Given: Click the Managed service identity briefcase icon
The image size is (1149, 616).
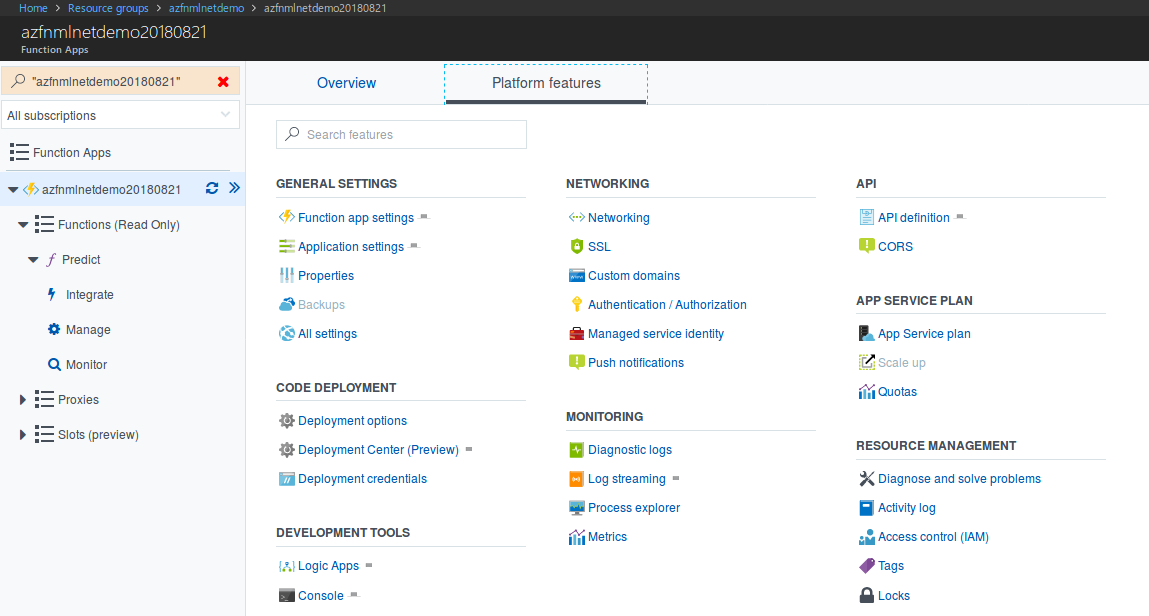Looking at the screenshot, I should click(x=576, y=333).
